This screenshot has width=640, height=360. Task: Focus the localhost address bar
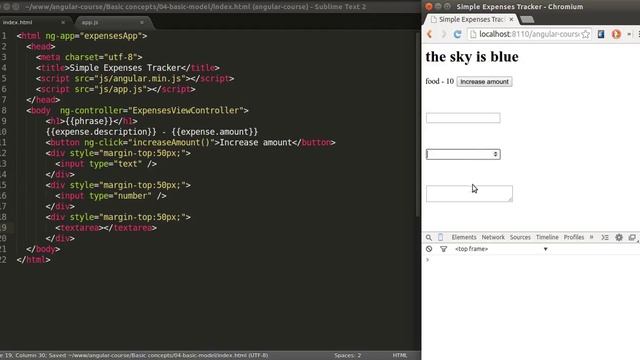[529, 34]
